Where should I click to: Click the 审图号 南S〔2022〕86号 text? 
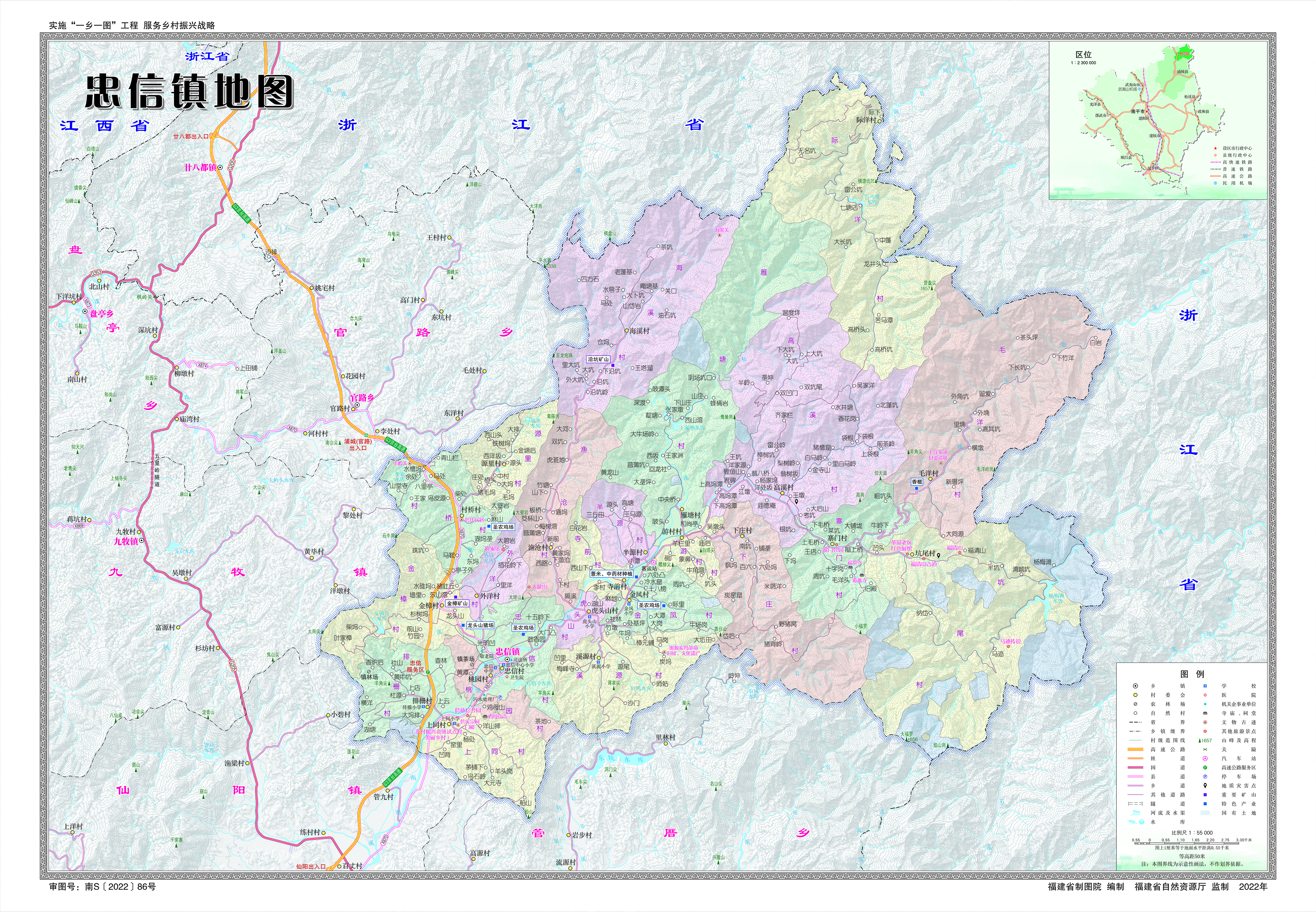tap(102, 887)
